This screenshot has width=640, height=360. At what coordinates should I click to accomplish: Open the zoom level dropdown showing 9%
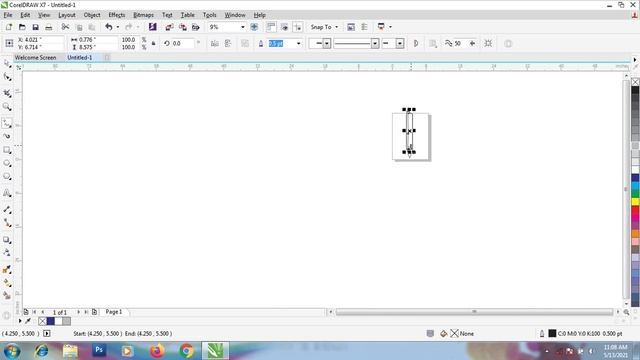point(242,27)
